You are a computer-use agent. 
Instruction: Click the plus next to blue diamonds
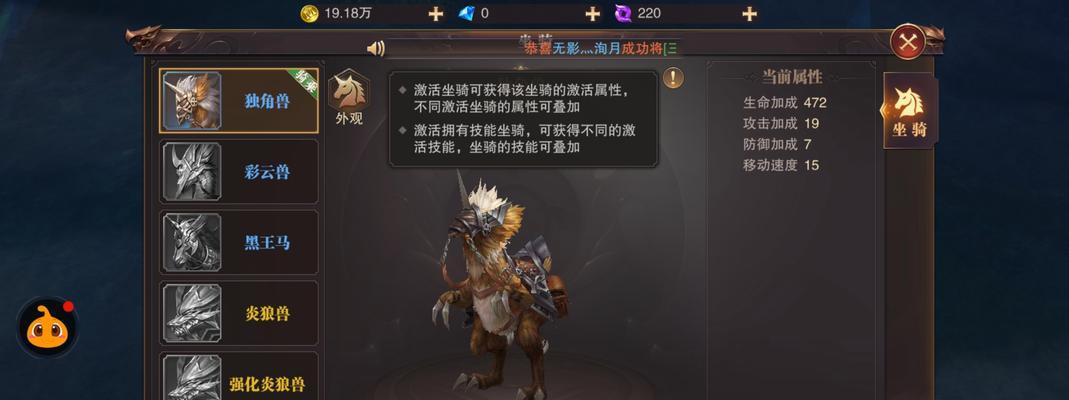592,14
